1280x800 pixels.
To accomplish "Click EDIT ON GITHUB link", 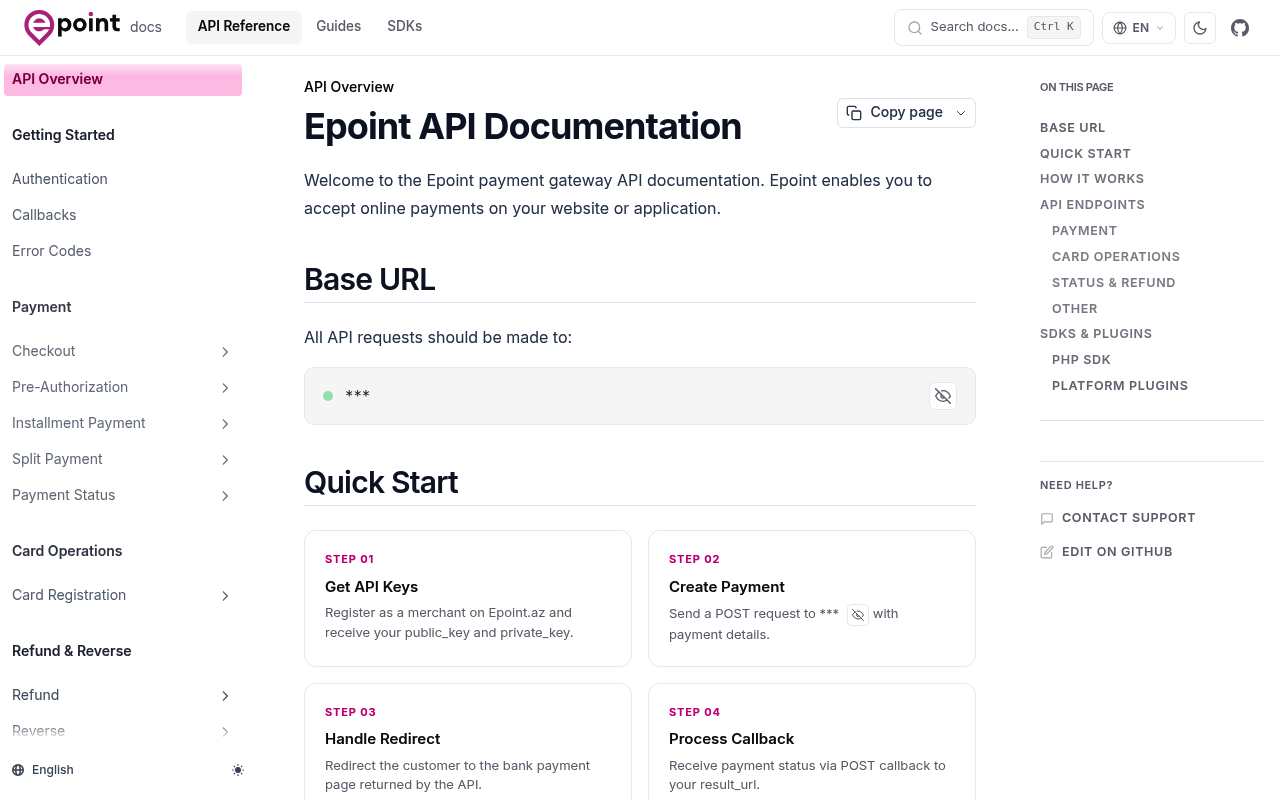I will [1106, 552].
